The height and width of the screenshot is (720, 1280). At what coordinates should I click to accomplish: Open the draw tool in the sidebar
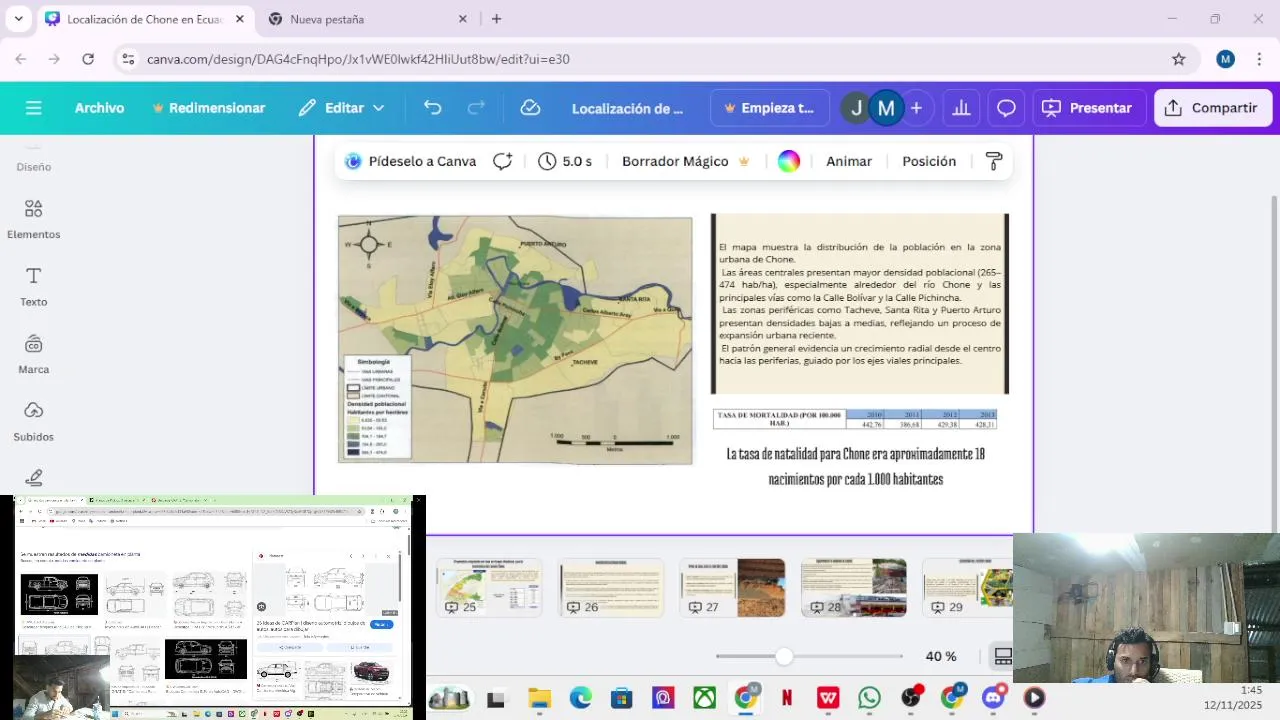[33, 478]
